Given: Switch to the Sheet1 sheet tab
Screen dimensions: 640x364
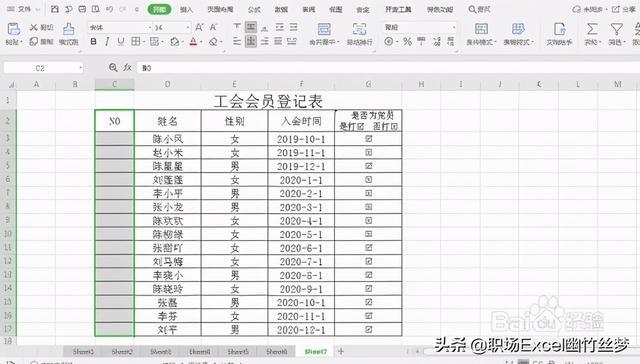Looking at the screenshot, I should coord(83,351).
